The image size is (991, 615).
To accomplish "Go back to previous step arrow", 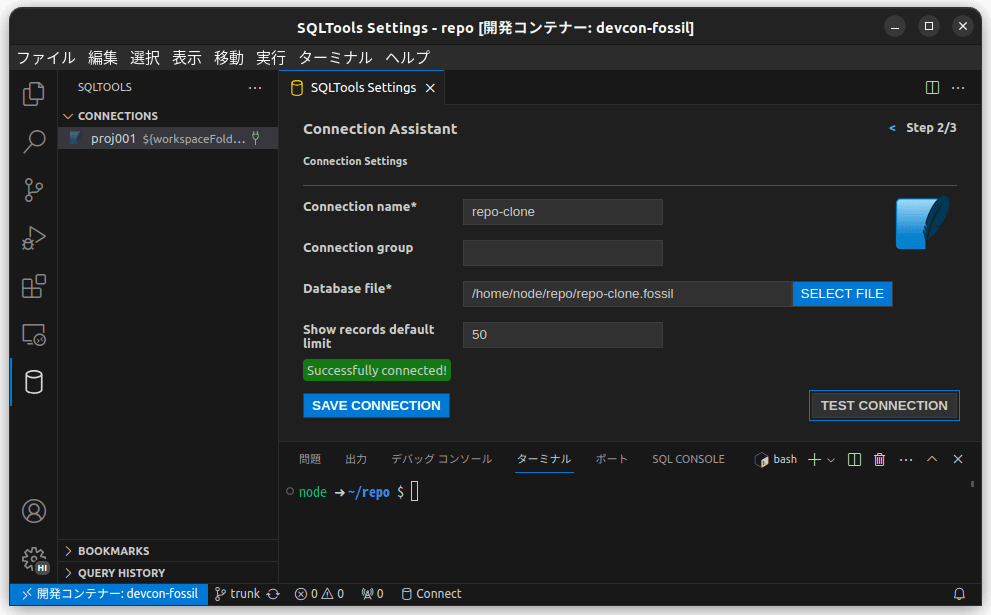I will pyautogui.click(x=892, y=128).
